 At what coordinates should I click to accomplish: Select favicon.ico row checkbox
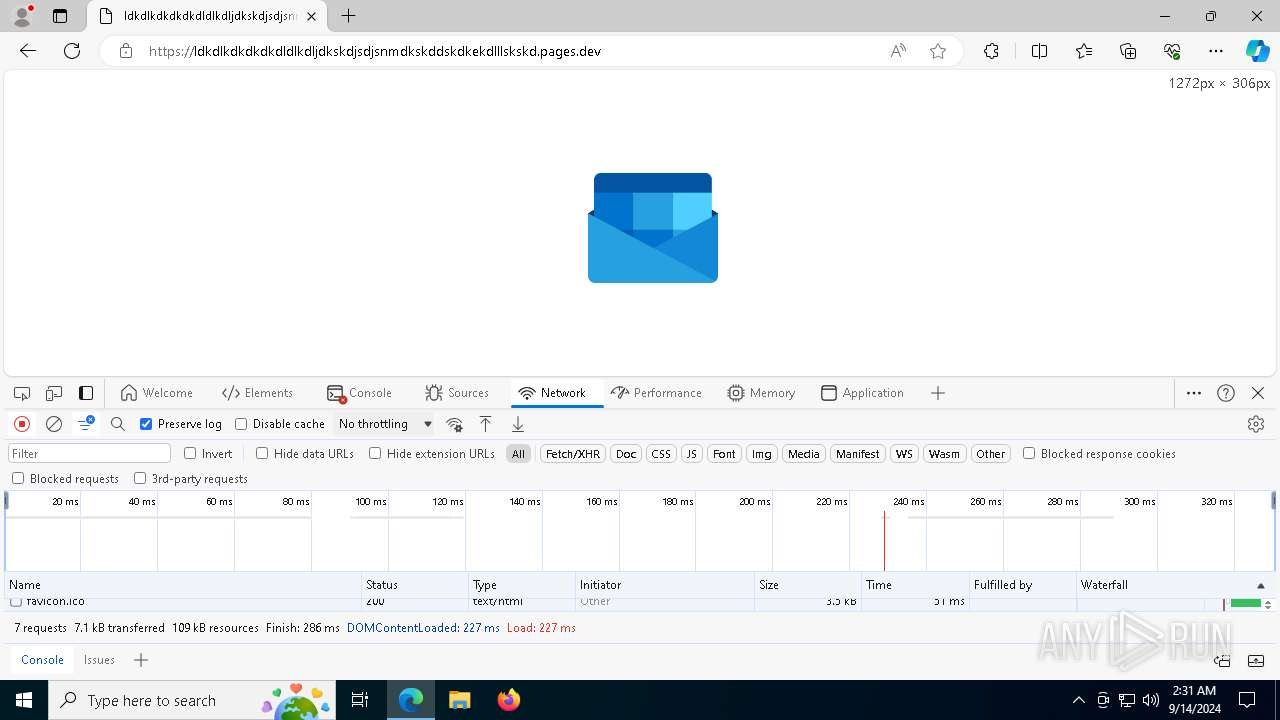(x=16, y=602)
